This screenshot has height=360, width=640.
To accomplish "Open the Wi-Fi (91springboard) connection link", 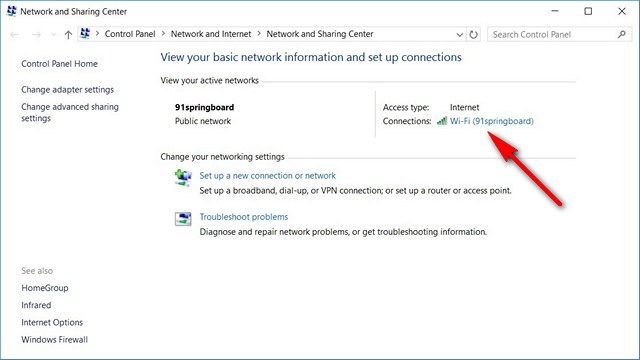I will 491,121.
